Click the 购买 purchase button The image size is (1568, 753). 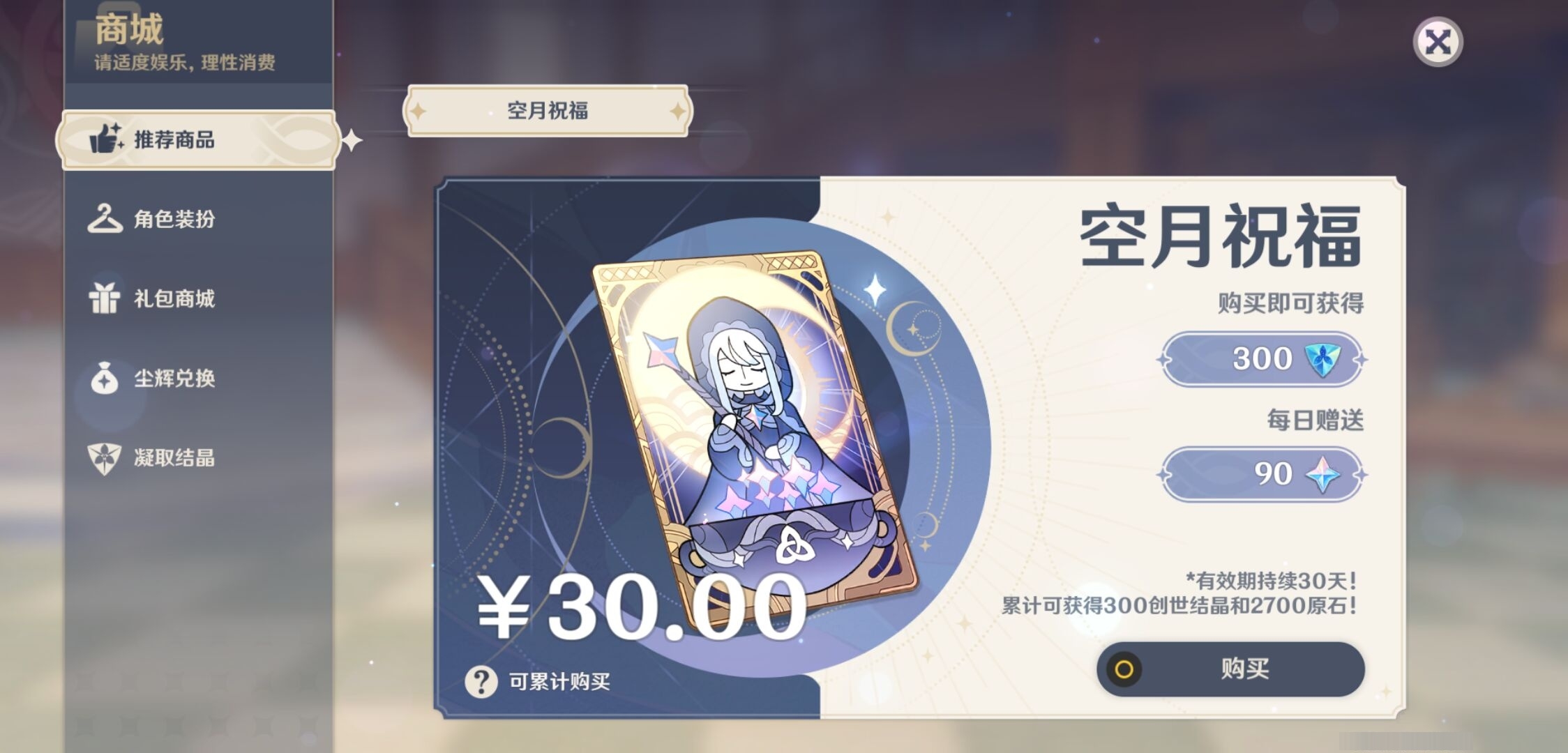pos(1230,669)
